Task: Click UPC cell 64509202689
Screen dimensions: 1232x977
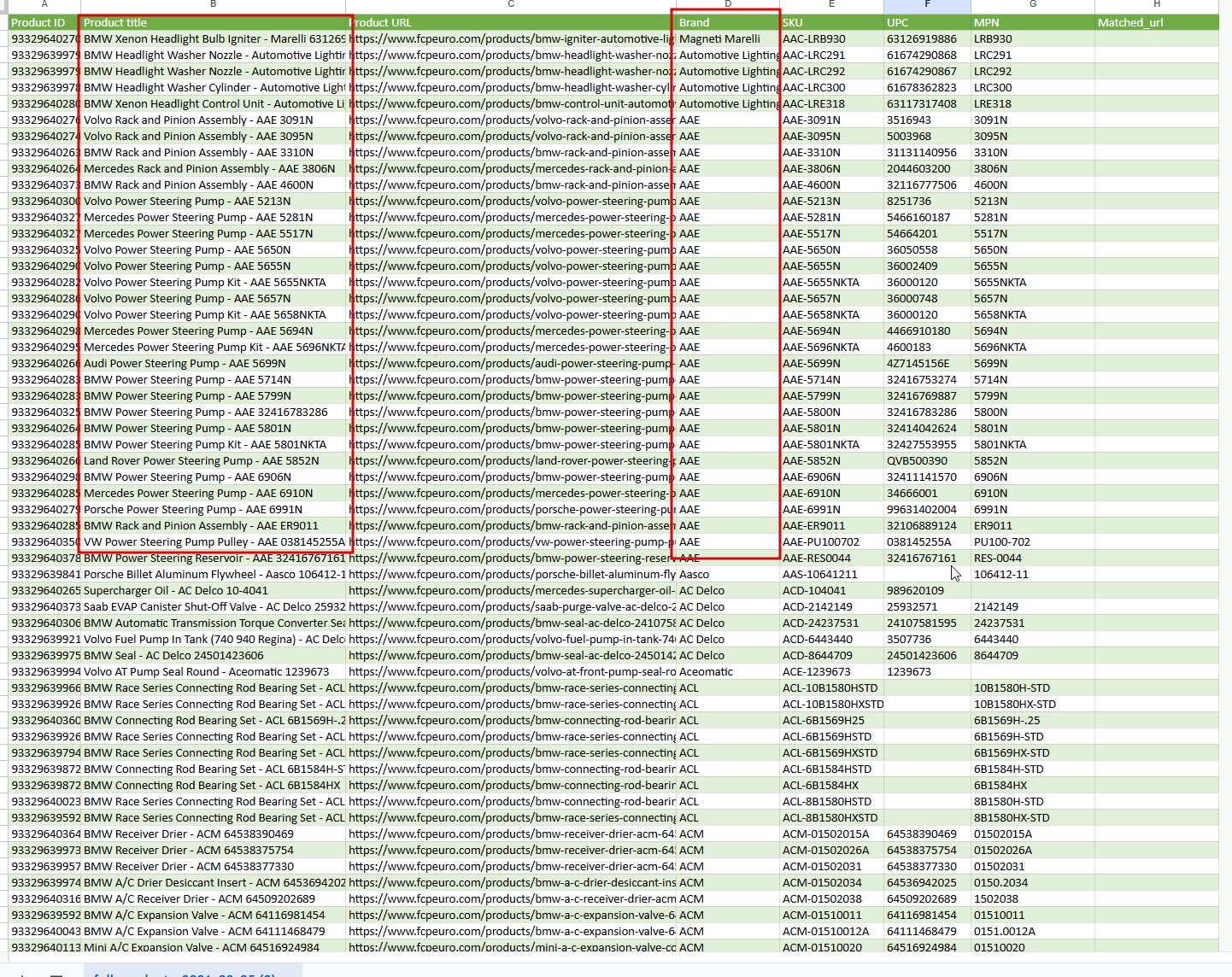Action: (927, 898)
